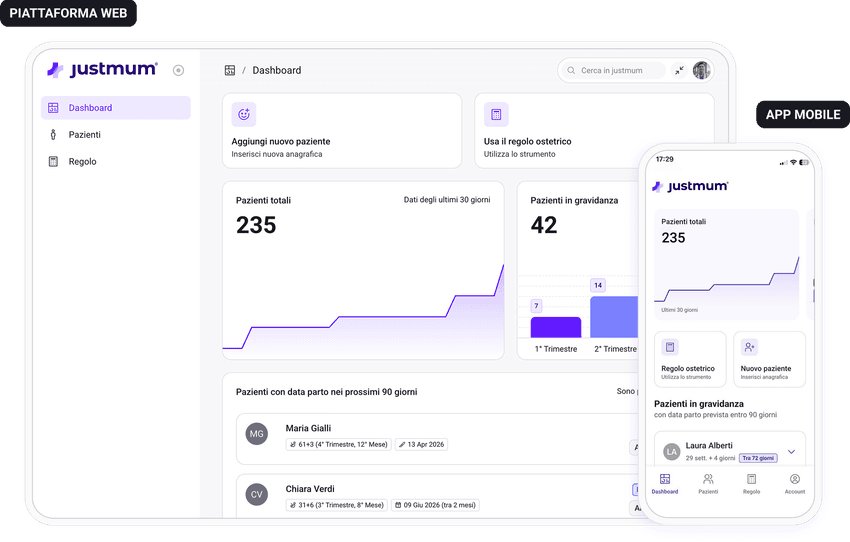Focus the 'Cerca in justmum' search field
The height and width of the screenshot is (542, 850).
[613, 70]
